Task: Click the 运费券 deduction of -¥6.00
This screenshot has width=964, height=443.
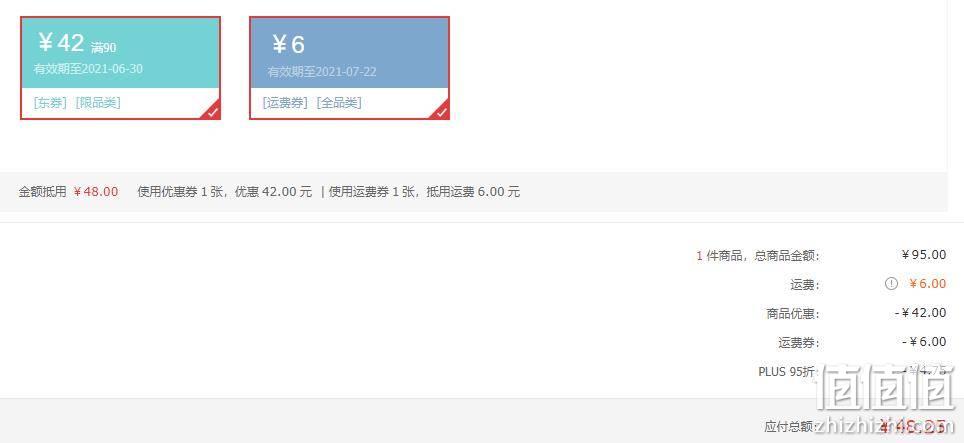Action: pyautogui.click(x=924, y=342)
